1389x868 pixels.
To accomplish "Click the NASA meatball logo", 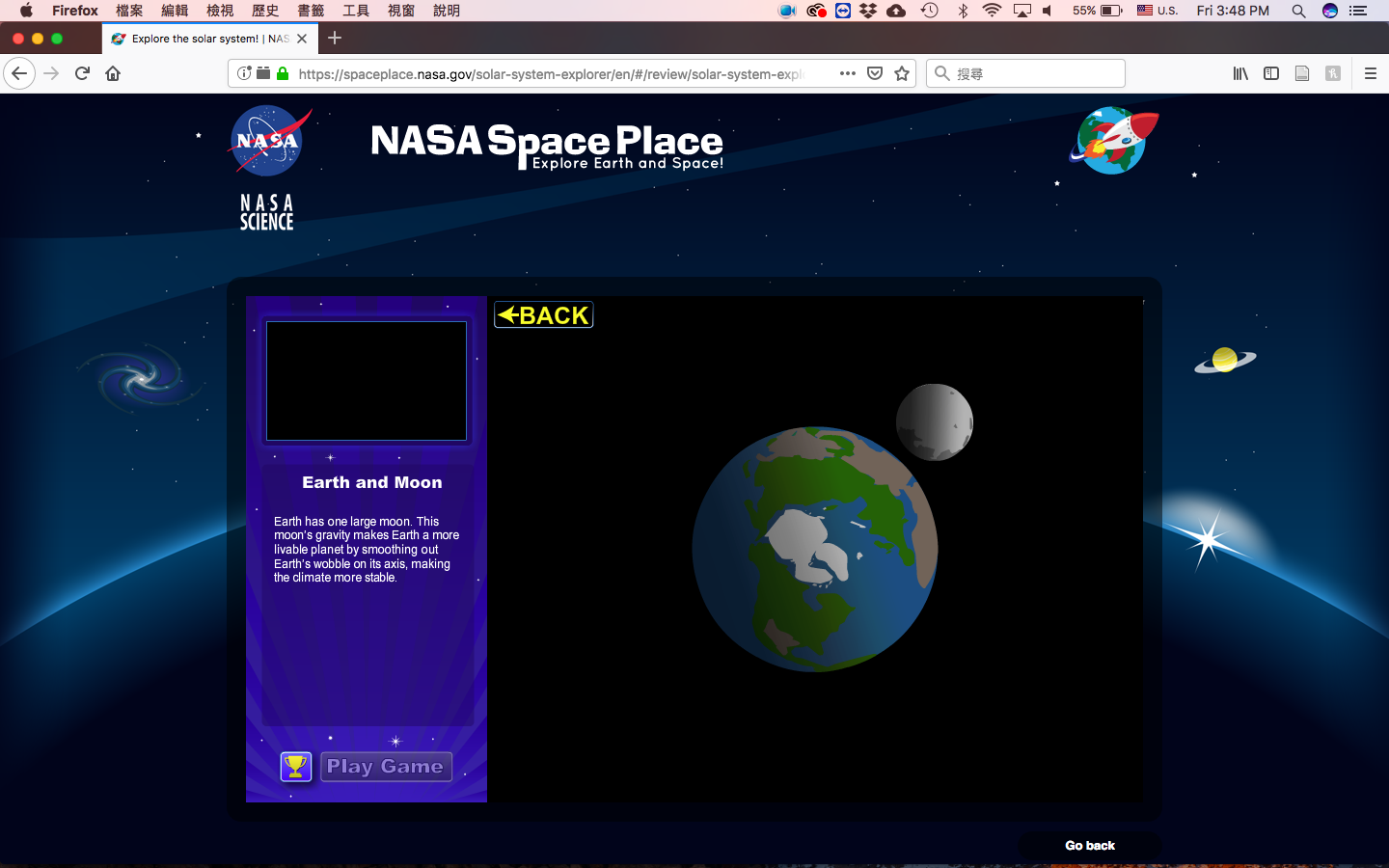I will click(x=268, y=141).
